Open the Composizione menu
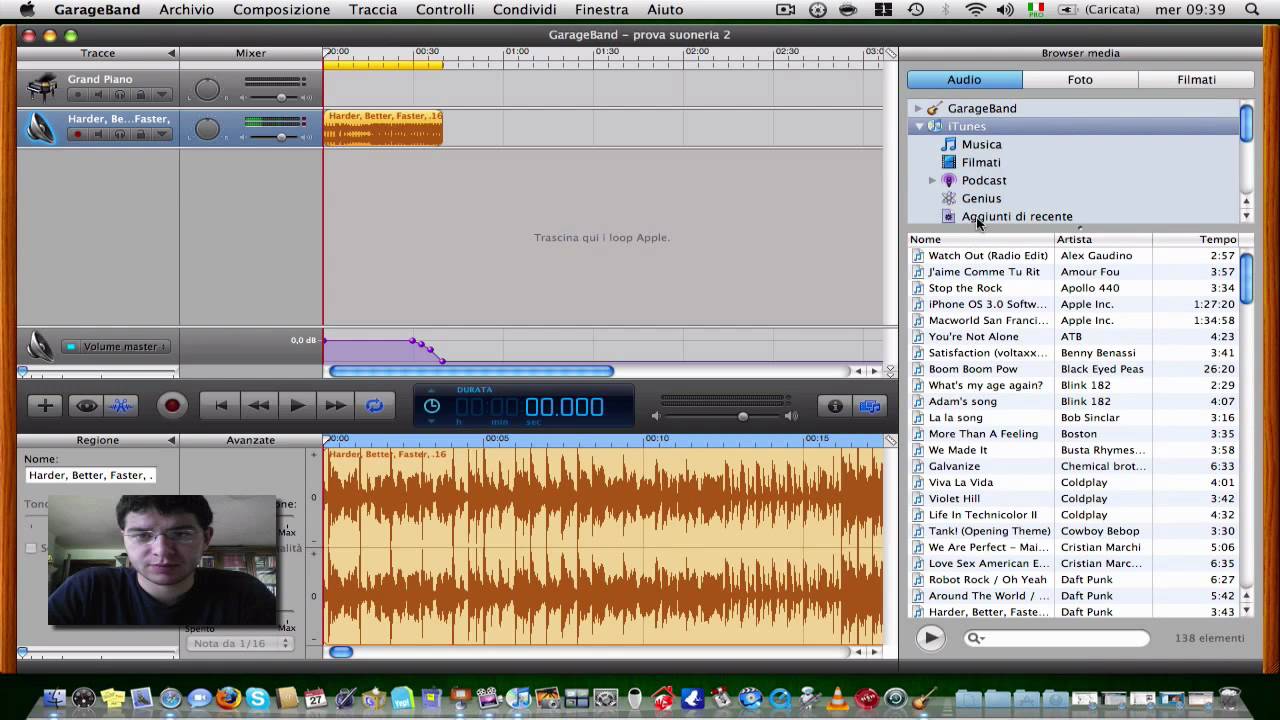Image resolution: width=1280 pixels, height=720 pixels. [281, 9]
